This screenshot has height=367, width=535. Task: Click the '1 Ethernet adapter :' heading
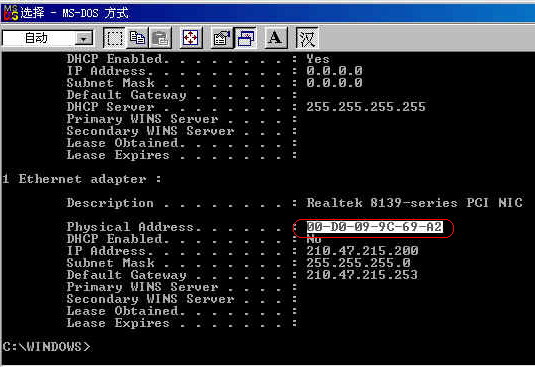point(82,179)
